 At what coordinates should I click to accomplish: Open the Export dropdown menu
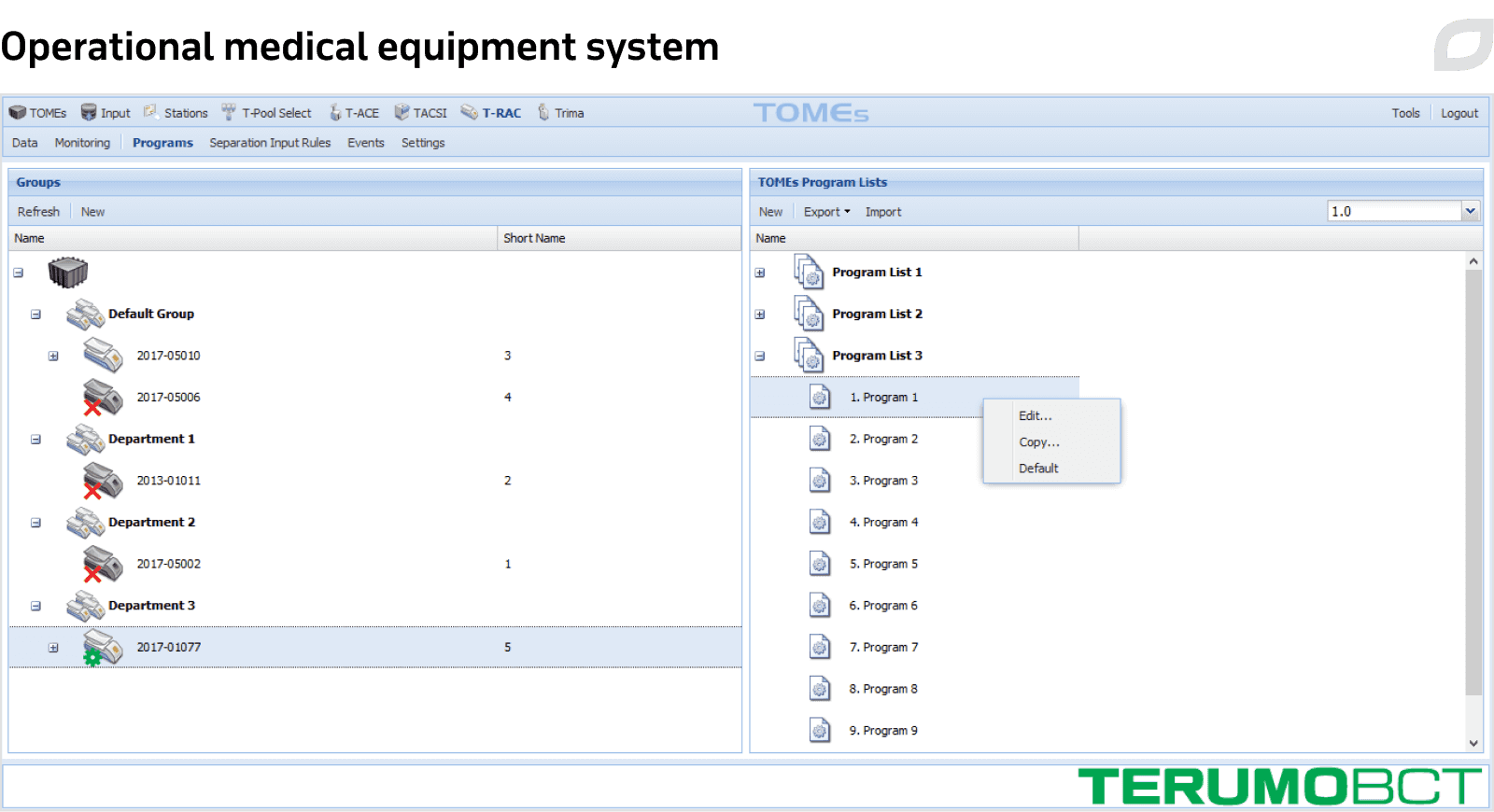tap(827, 212)
